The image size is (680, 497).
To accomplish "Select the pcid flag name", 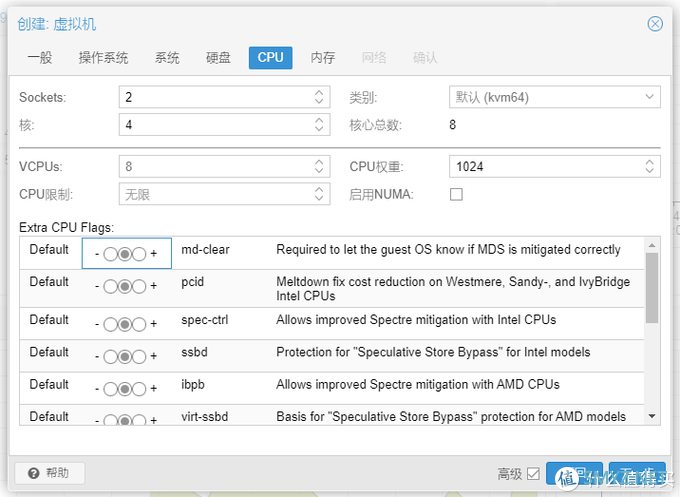I will pyautogui.click(x=193, y=282).
